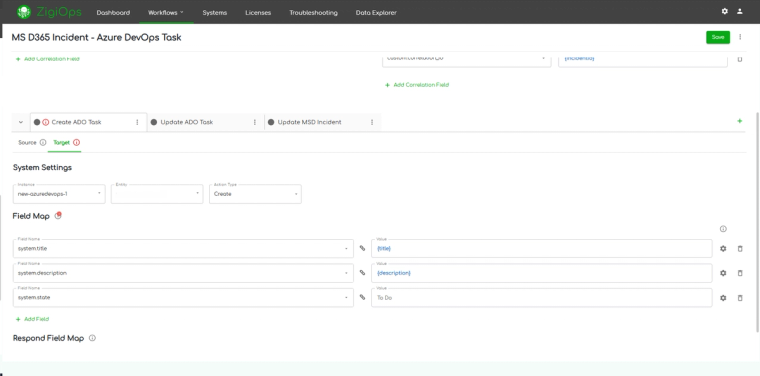The width and height of the screenshot is (760, 376).
Task: Click the To Do value field
Action: [542, 298]
